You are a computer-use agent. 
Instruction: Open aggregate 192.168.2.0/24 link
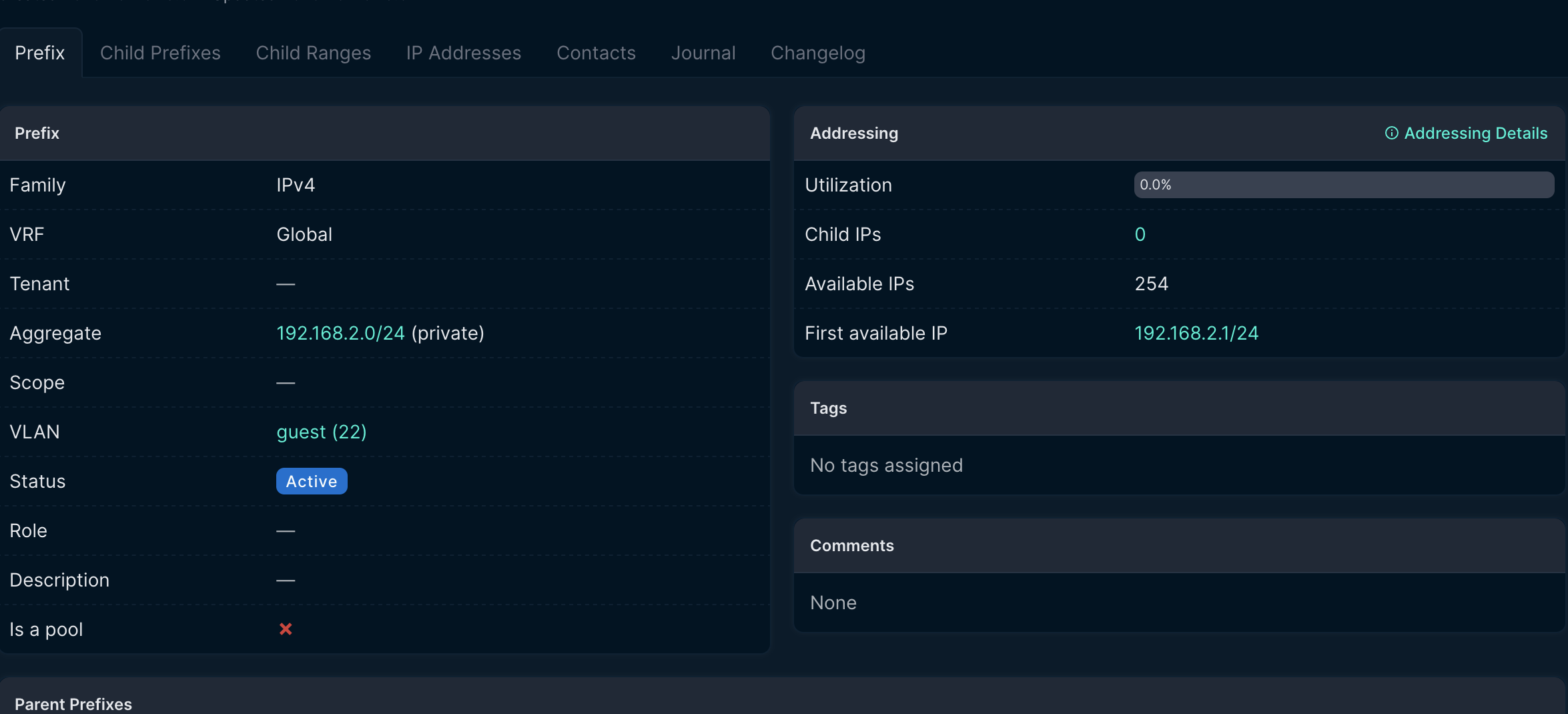click(x=340, y=333)
